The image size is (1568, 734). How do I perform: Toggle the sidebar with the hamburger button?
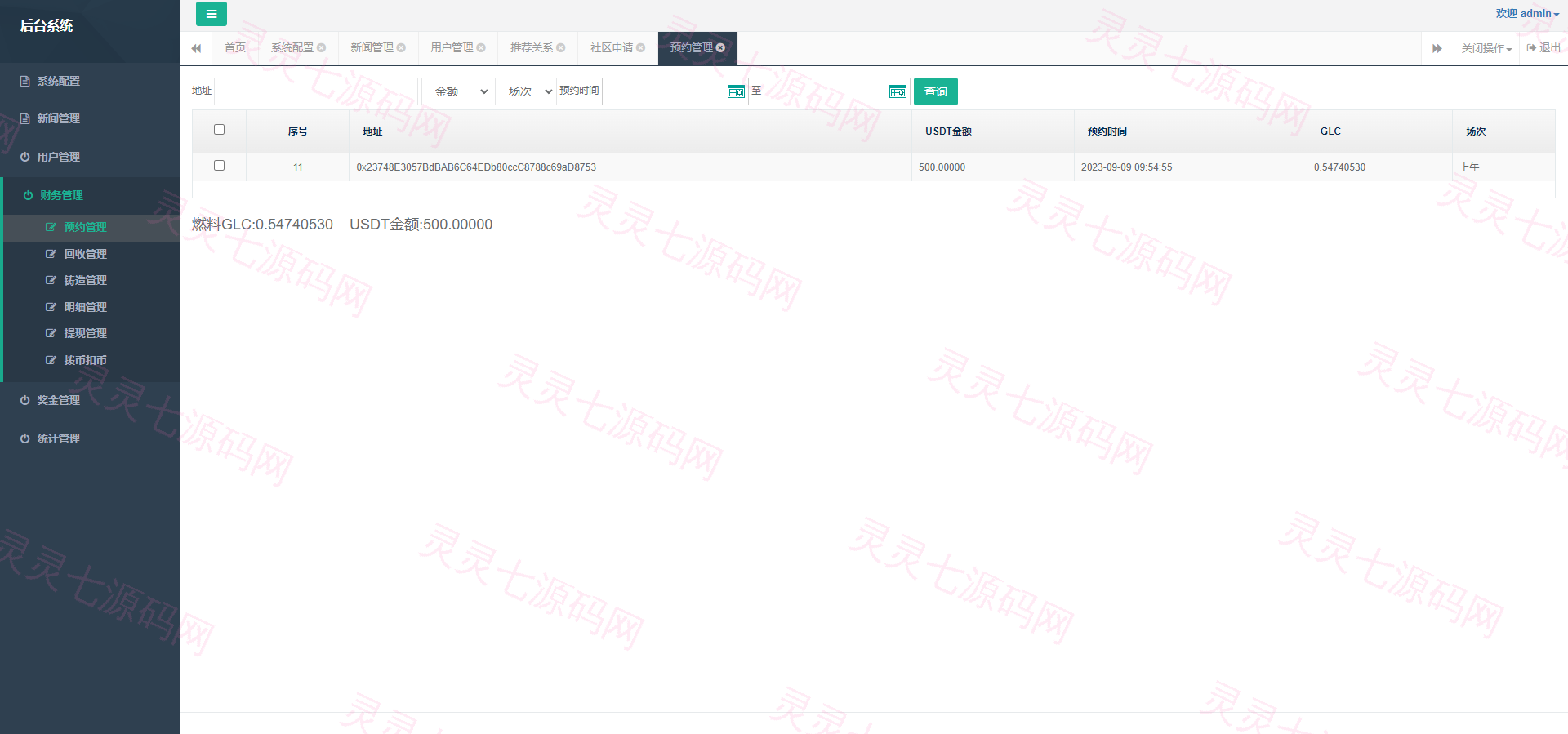click(x=211, y=14)
